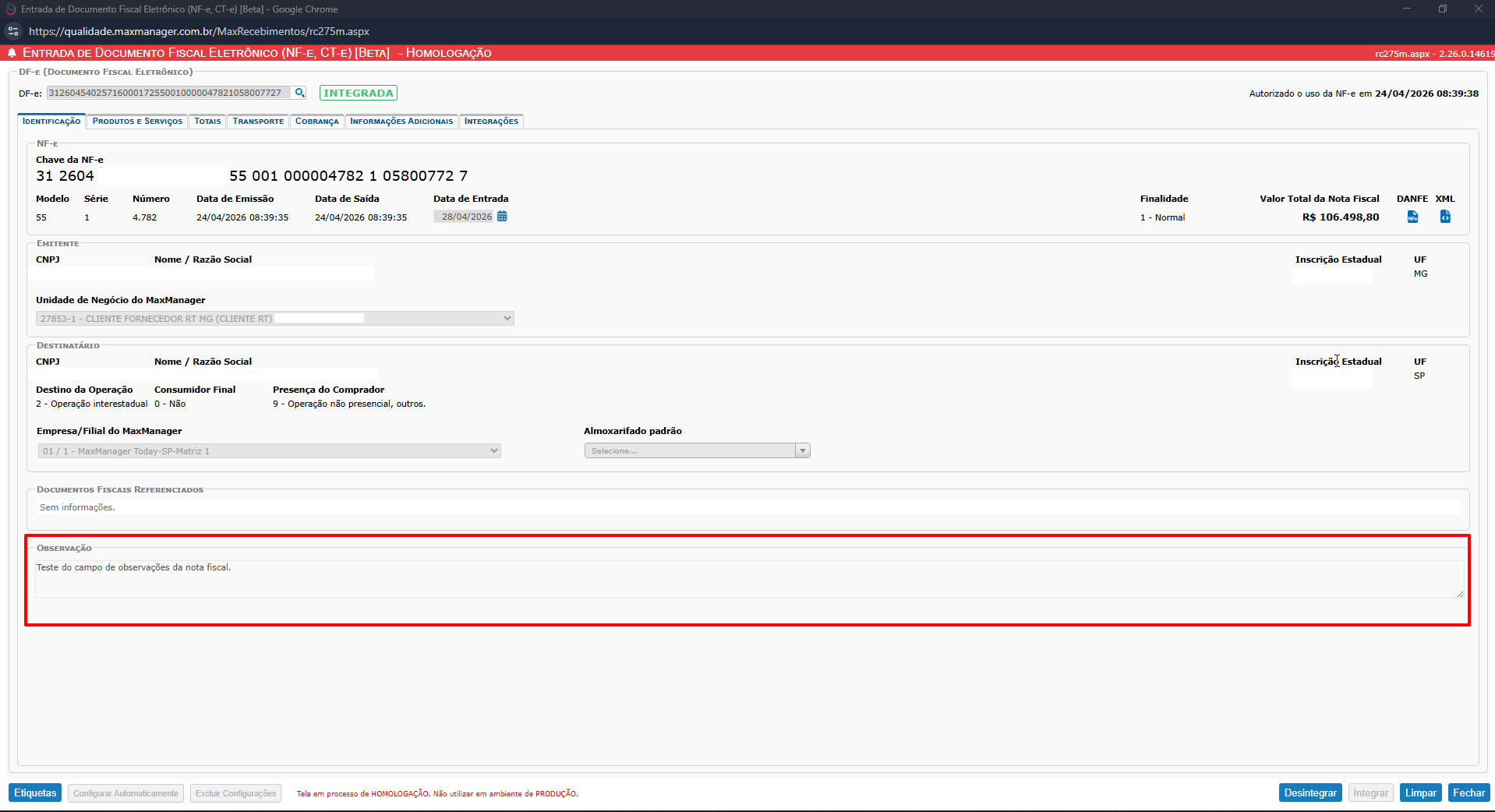Click the site information icon in address bar
This screenshot has height=812, width=1495.
point(13,31)
